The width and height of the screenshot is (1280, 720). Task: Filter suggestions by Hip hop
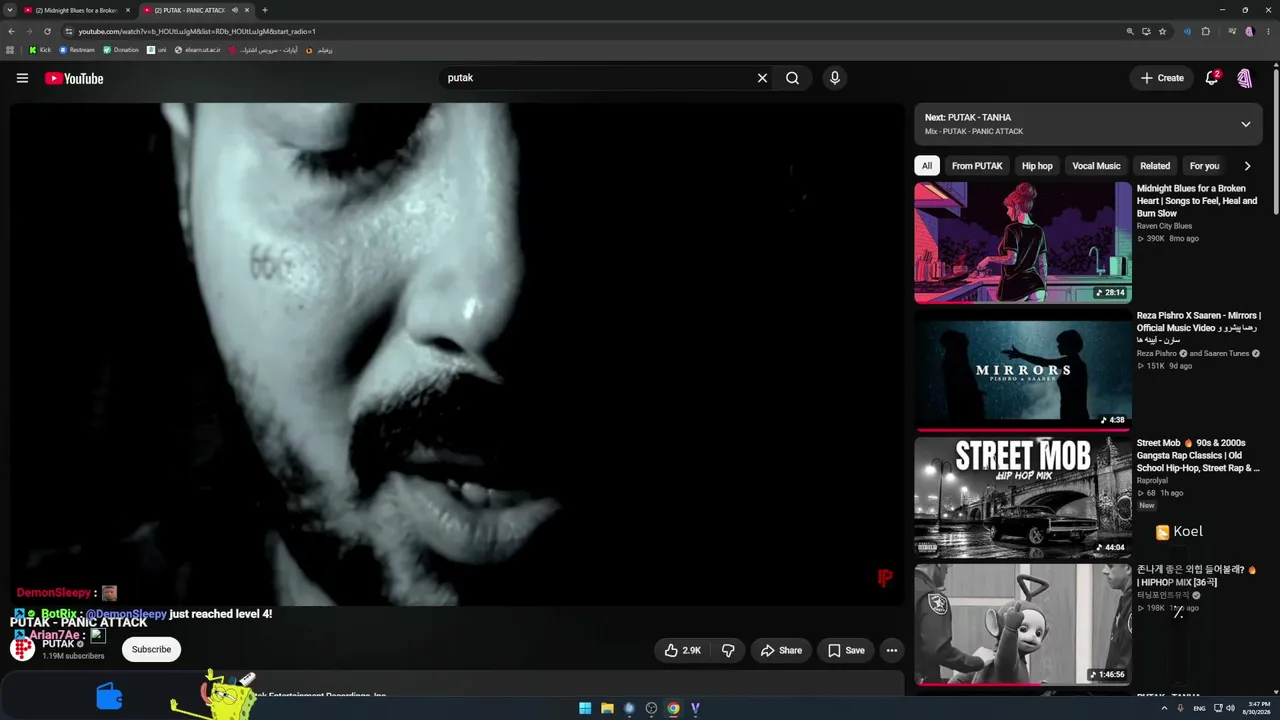click(1037, 166)
